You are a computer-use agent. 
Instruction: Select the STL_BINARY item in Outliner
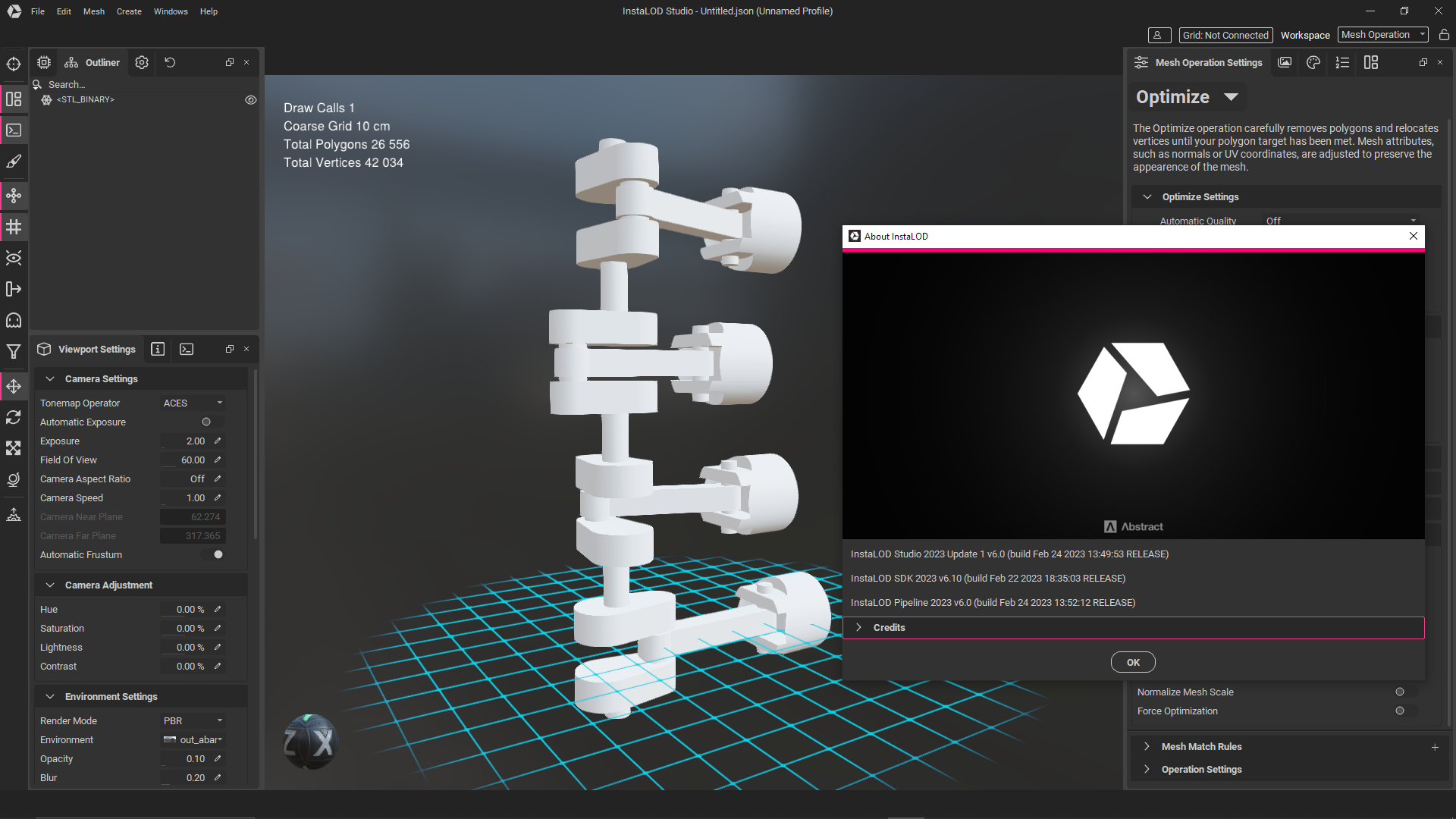[x=85, y=99]
